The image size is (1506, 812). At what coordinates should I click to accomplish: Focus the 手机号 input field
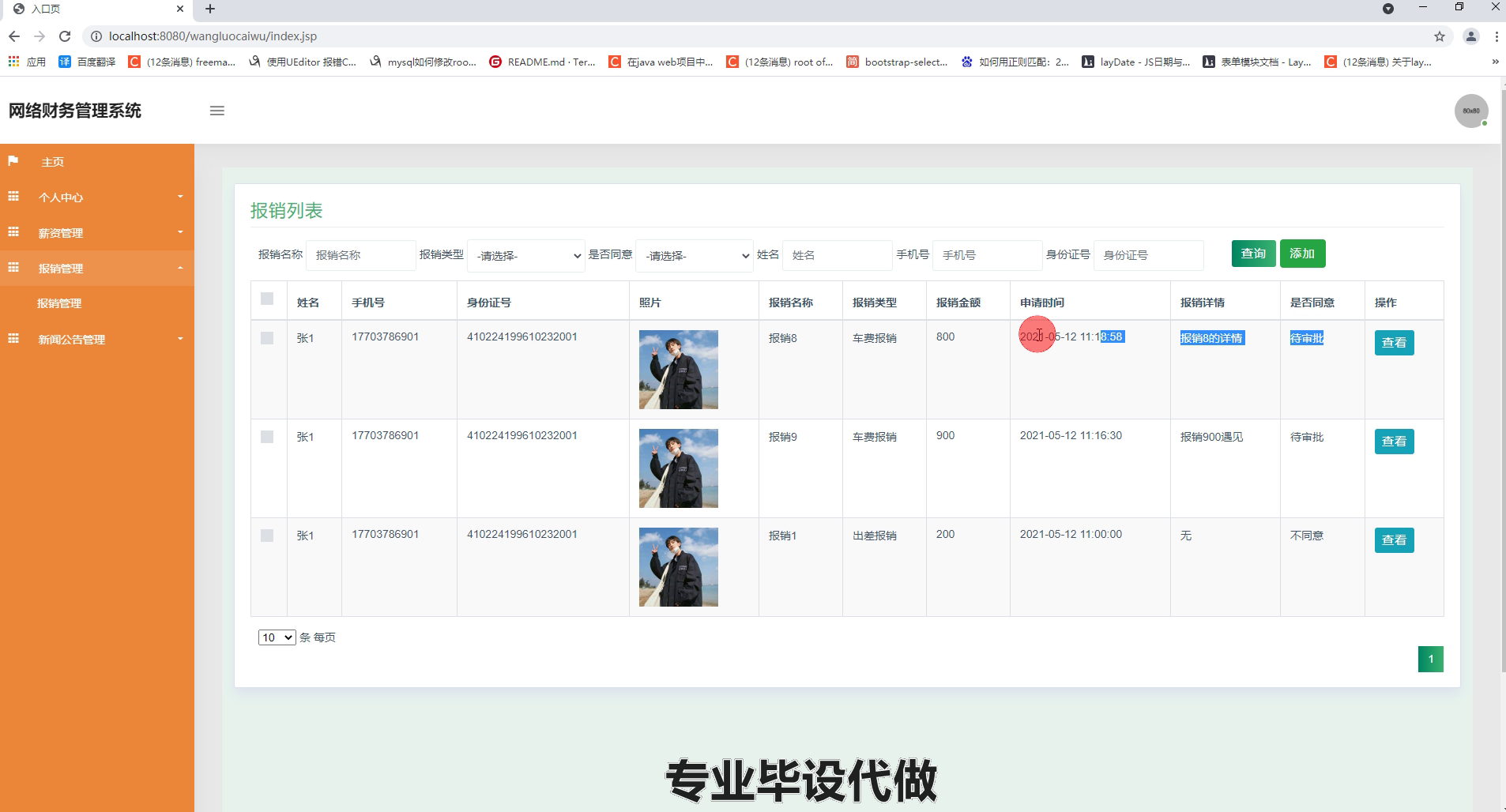(x=988, y=255)
